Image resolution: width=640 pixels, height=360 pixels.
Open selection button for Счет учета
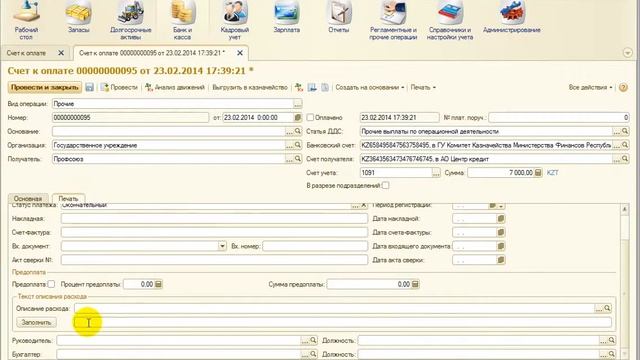point(436,173)
